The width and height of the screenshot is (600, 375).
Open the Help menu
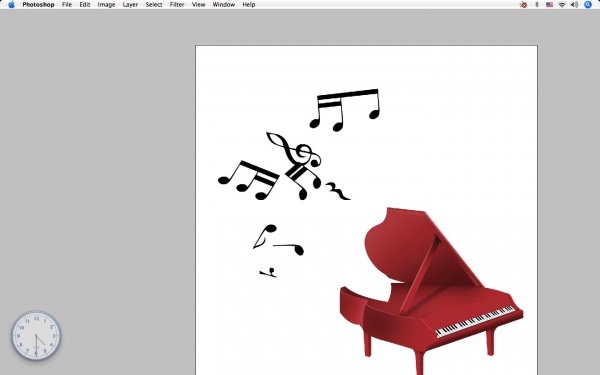click(x=249, y=5)
